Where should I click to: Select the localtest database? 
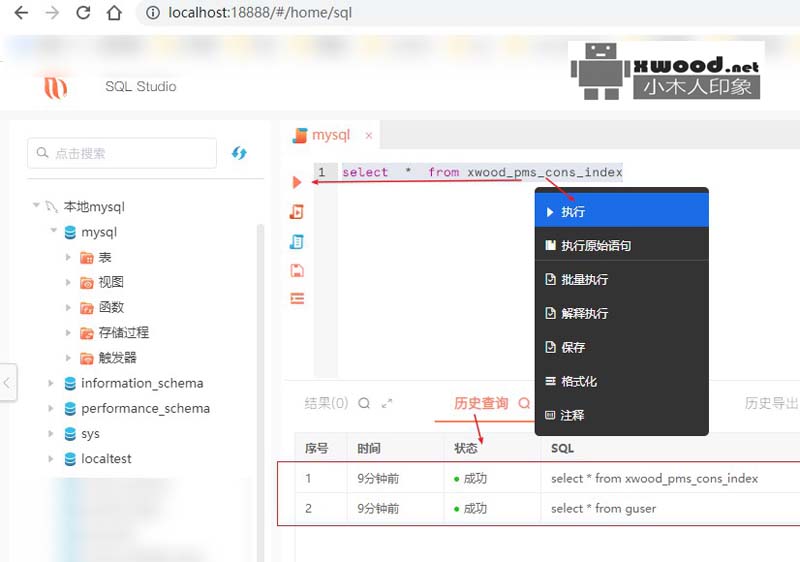(x=106, y=458)
